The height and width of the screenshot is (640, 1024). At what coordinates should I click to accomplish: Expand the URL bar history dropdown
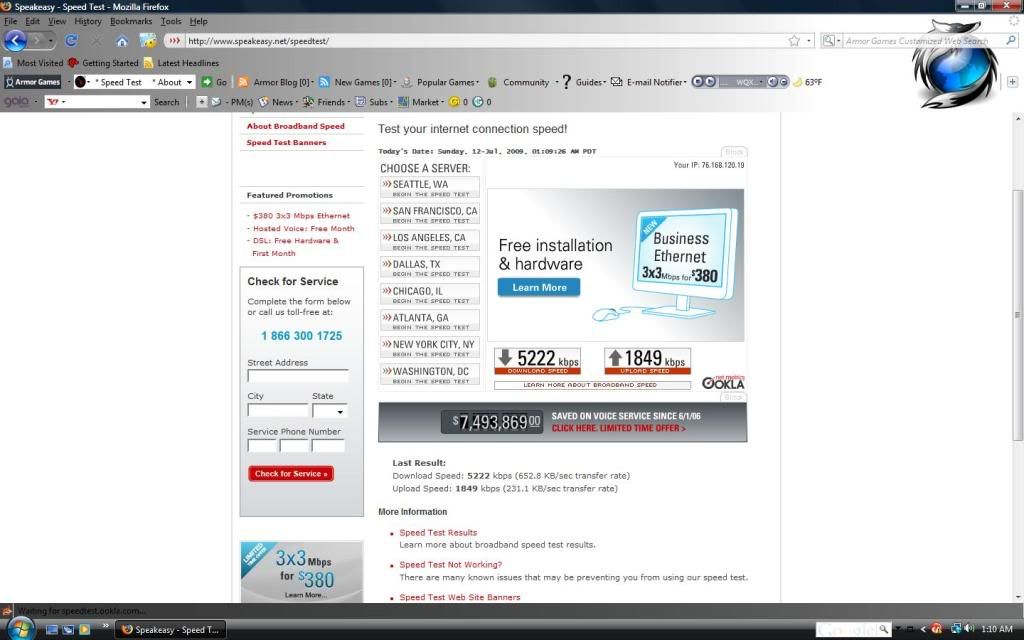809,40
